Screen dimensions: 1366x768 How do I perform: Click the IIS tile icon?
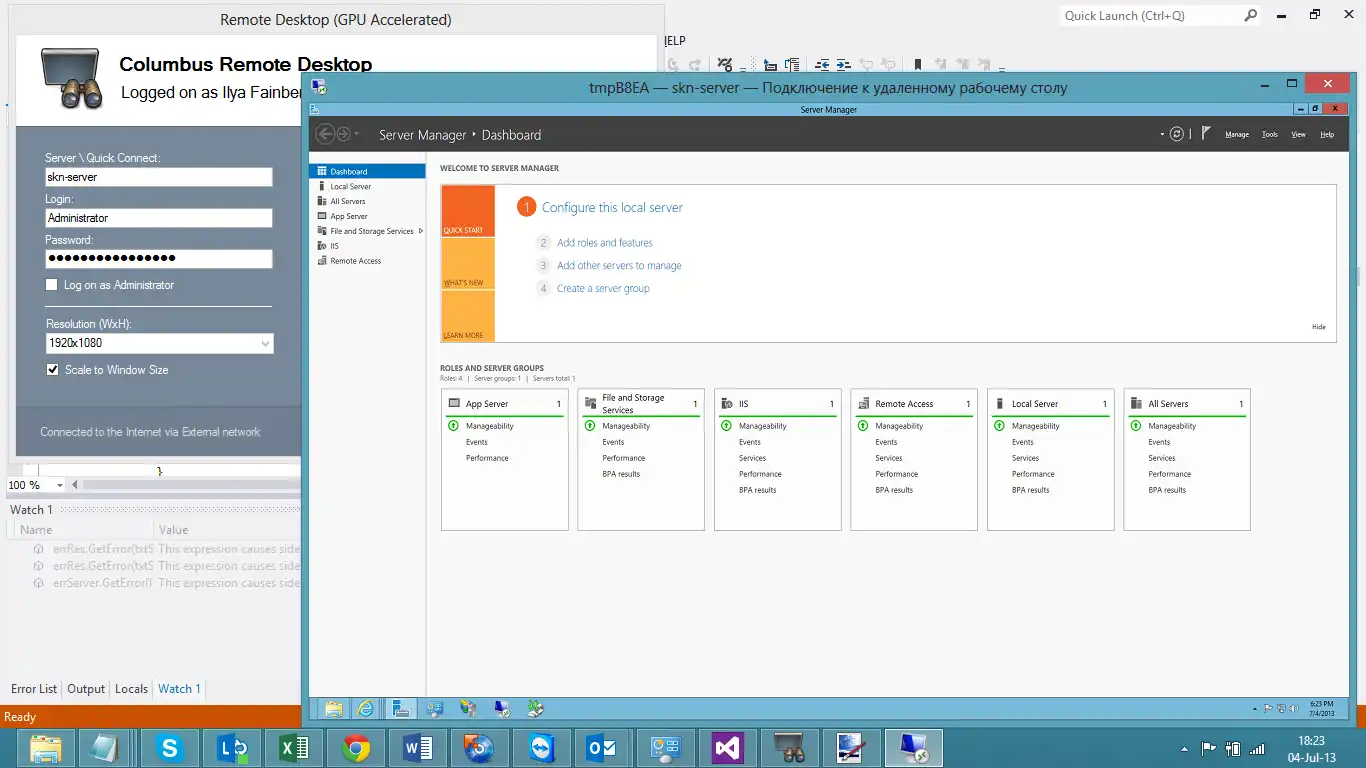726,403
